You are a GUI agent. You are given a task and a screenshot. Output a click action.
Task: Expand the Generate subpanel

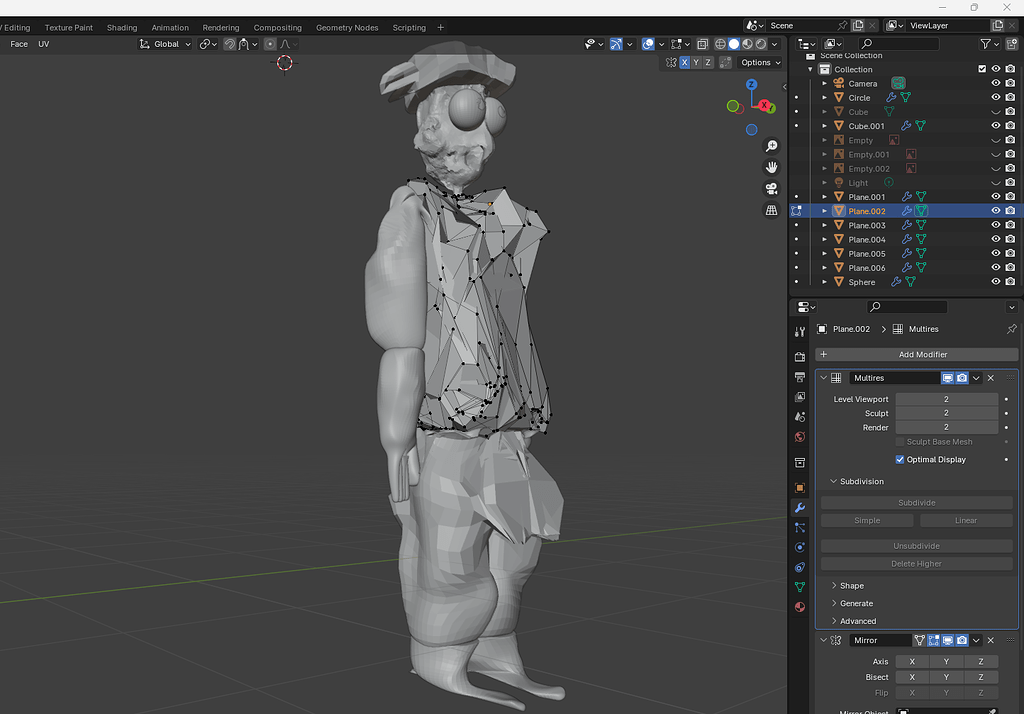pyautogui.click(x=834, y=603)
